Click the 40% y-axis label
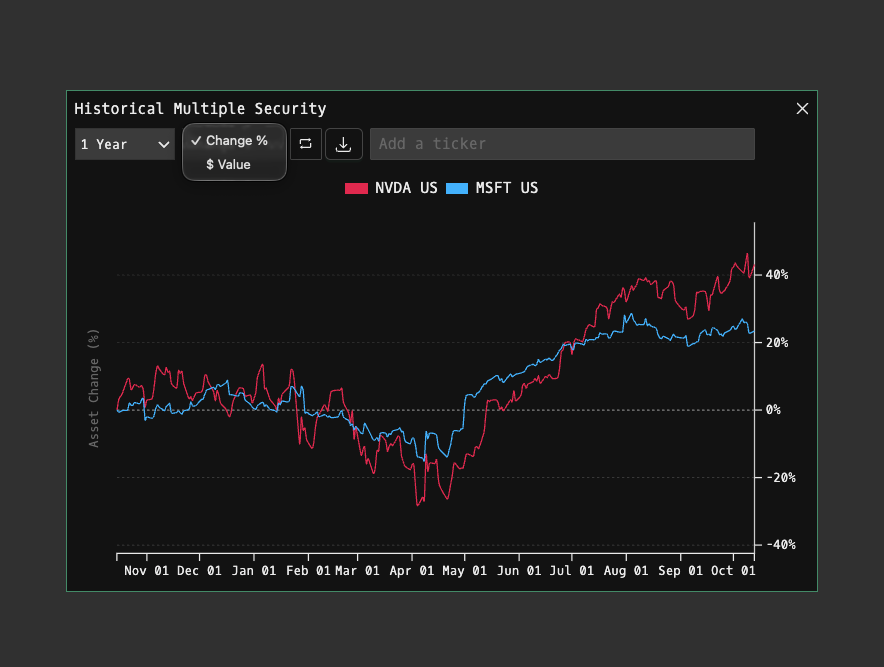The image size is (884, 667). (776, 275)
